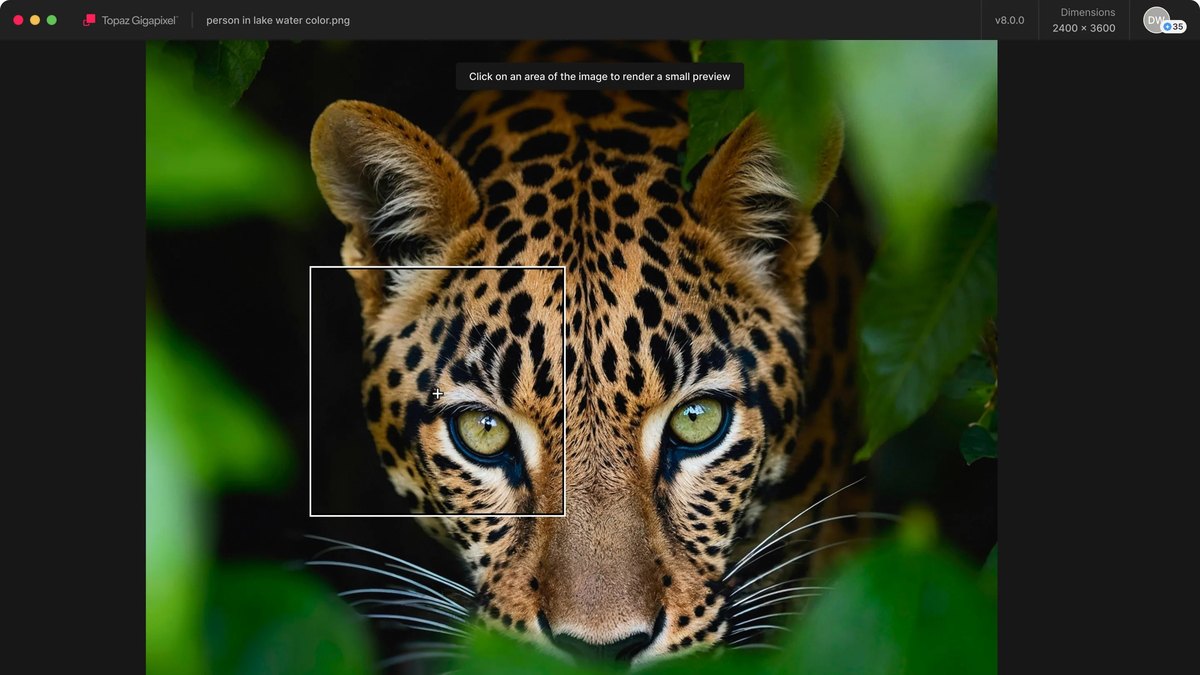Click the Dimensions label in the title bar

[x=1088, y=12]
